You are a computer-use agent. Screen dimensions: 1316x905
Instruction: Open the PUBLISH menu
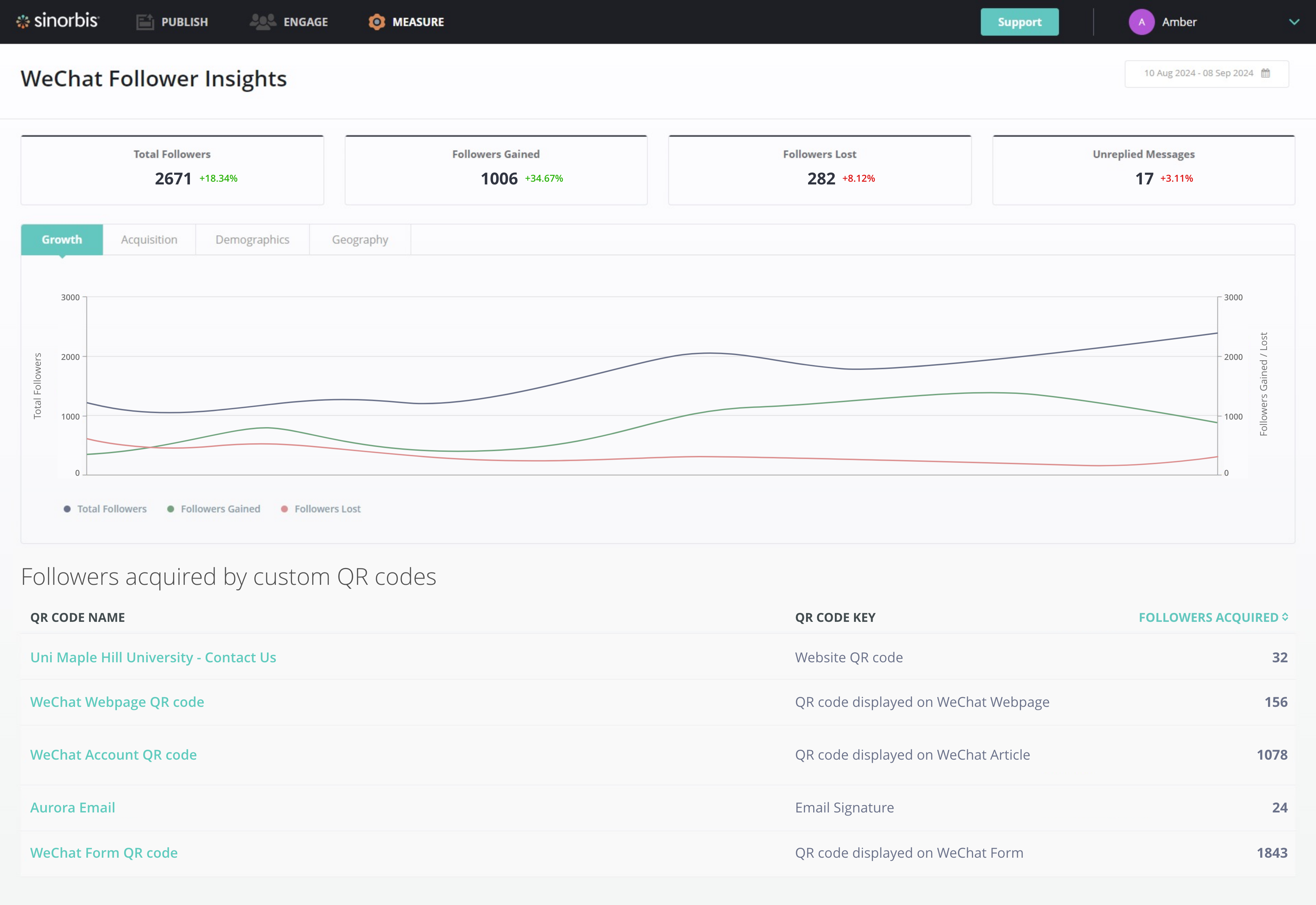(172, 22)
